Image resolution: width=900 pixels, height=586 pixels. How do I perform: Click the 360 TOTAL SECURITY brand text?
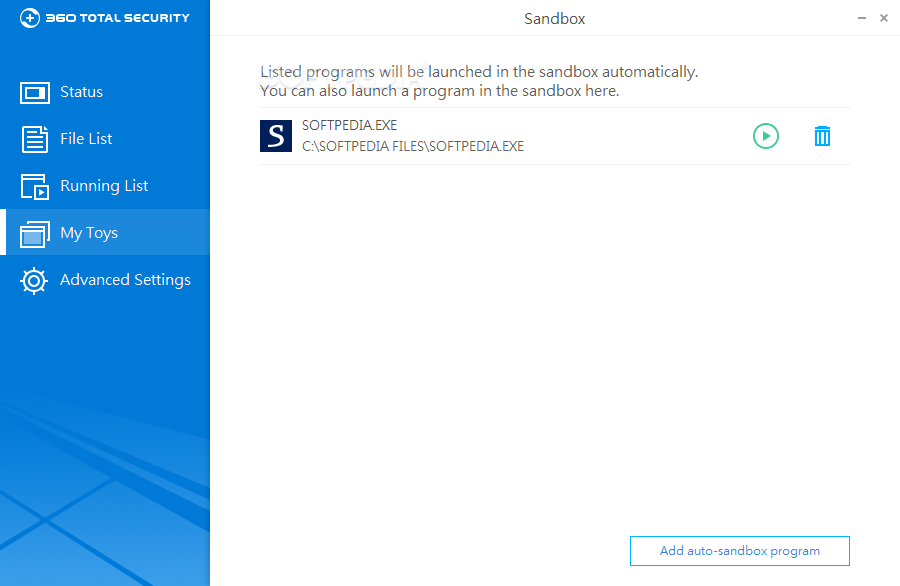point(118,18)
